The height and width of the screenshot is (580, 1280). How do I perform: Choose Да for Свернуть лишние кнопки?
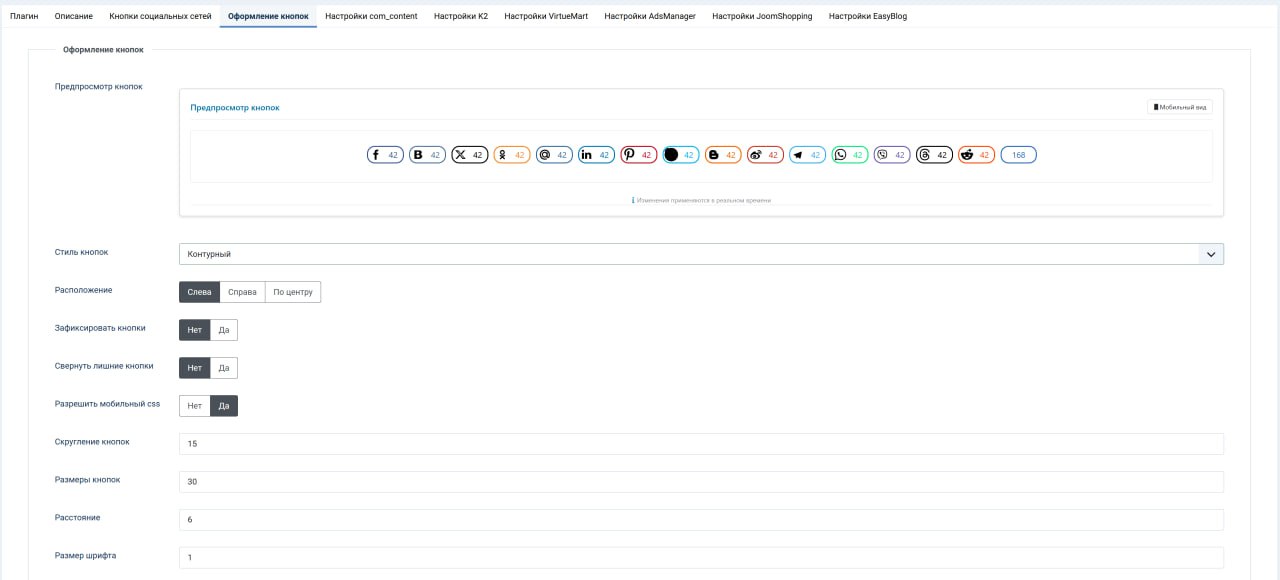(x=224, y=368)
